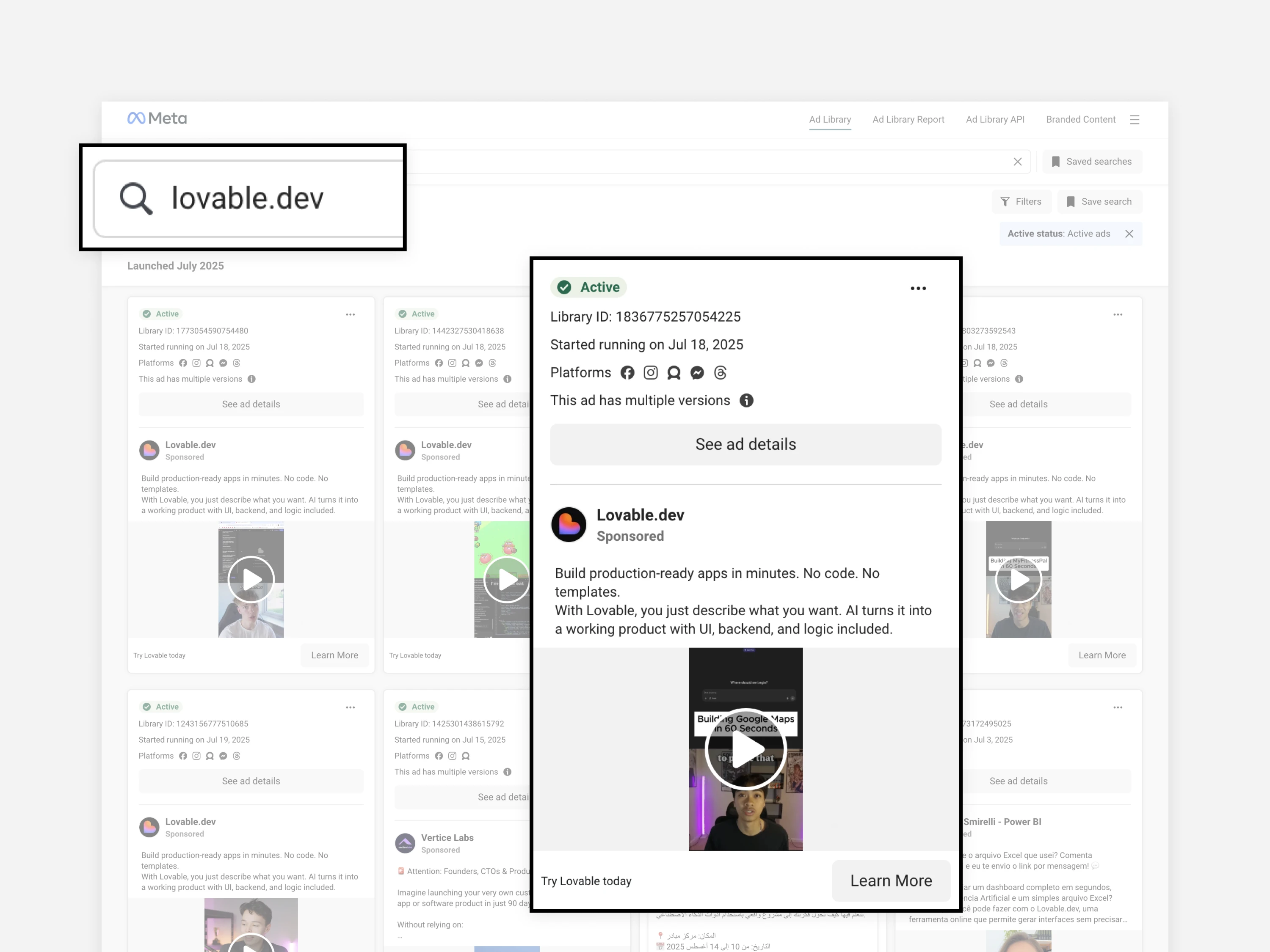Viewport: 1270px width, 952px height.
Task: Click the info icon on ad 1773054590754480
Action: pyautogui.click(x=251, y=379)
